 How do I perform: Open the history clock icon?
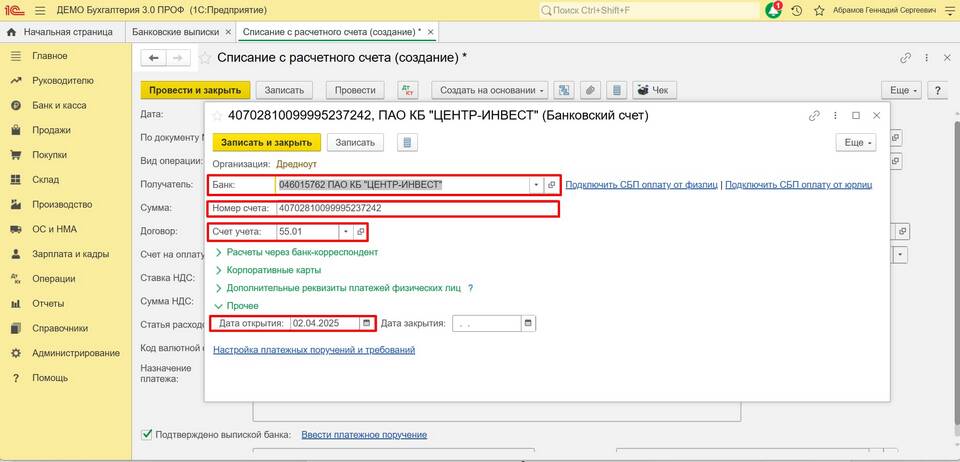tap(796, 10)
